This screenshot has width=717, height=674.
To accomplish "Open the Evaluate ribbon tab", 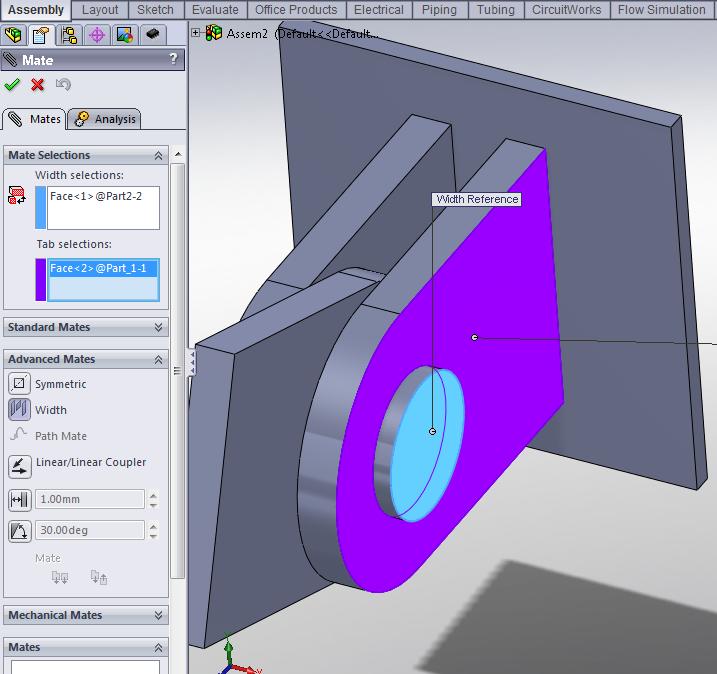I will point(215,10).
